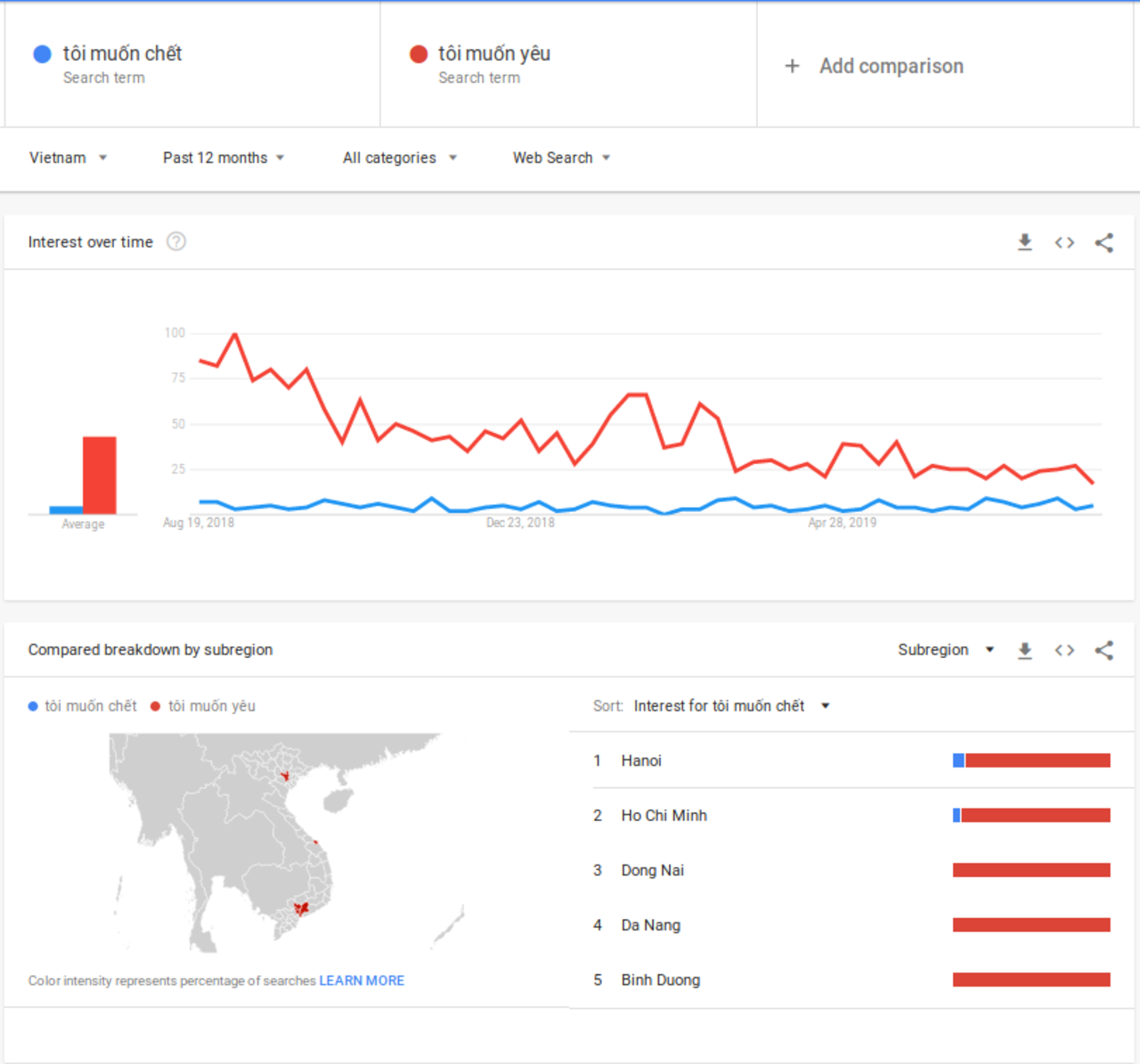Open the Past 12 months dropdown

[x=224, y=158]
